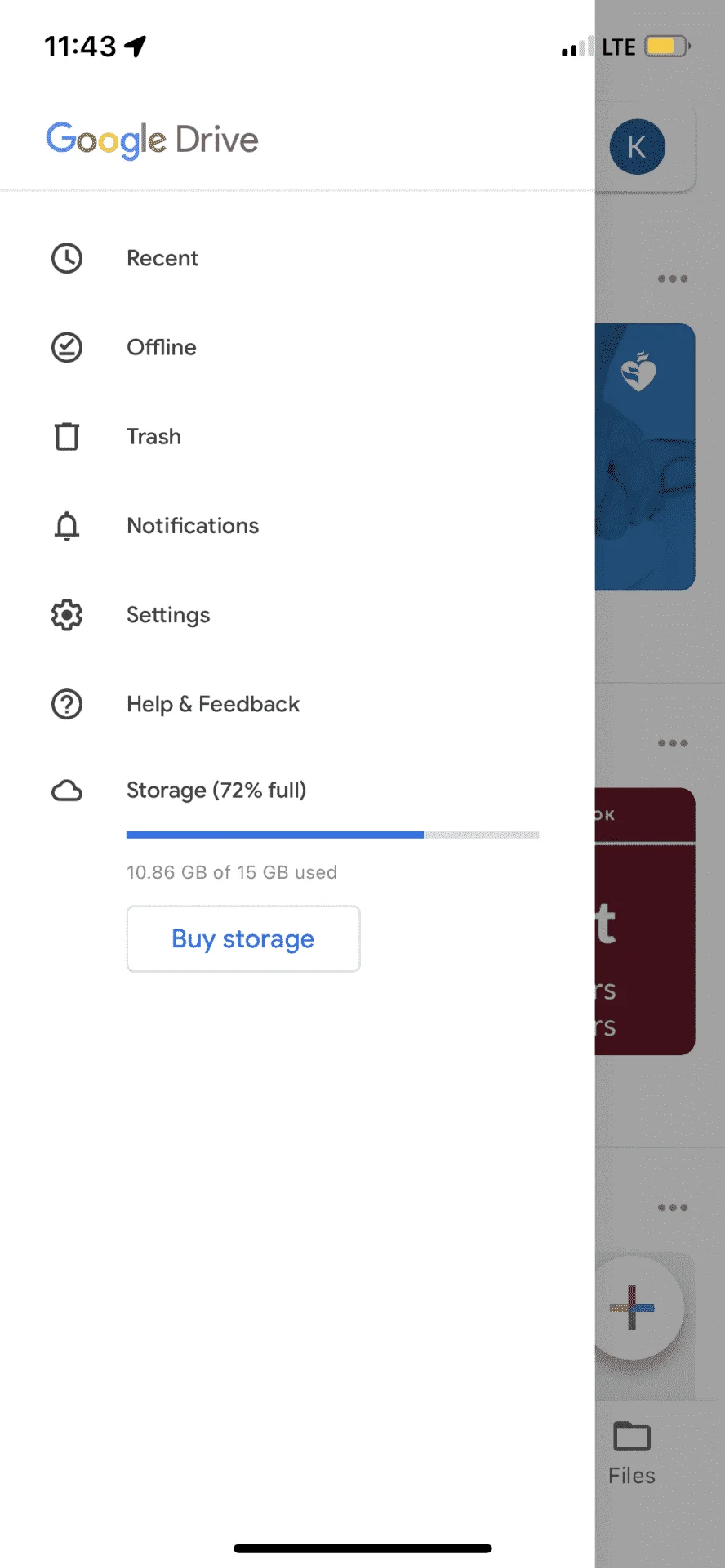Open the blue heart file thumbnail
This screenshot has width=725, height=1568.
[x=645, y=457]
